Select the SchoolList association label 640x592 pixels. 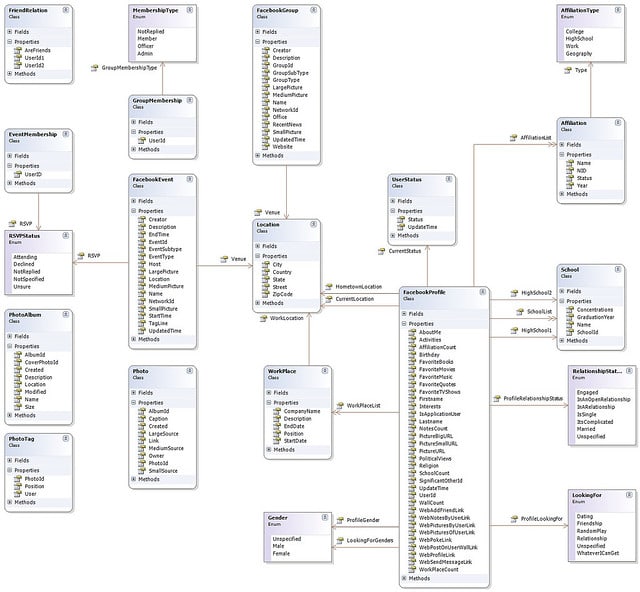pyautogui.click(x=540, y=312)
